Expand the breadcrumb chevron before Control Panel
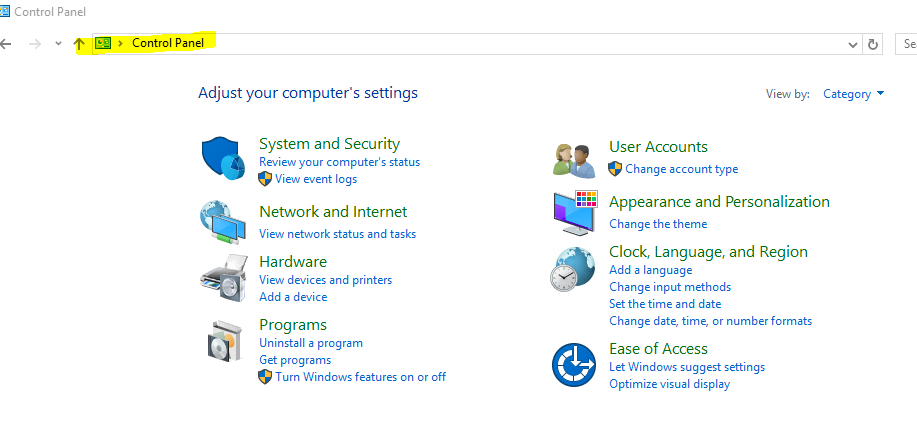Screen dimensions: 917x441 121,44
